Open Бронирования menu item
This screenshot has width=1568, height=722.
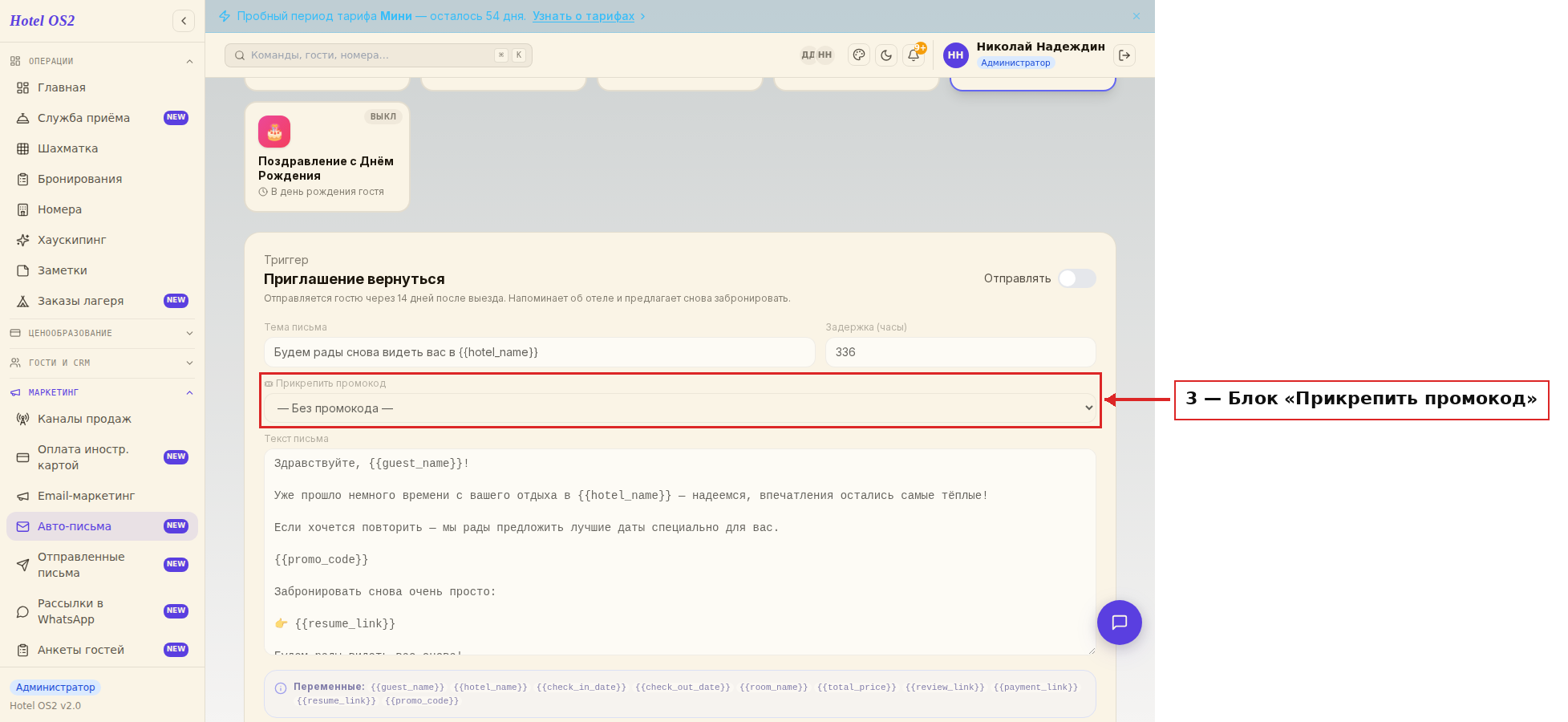[x=102, y=179]
